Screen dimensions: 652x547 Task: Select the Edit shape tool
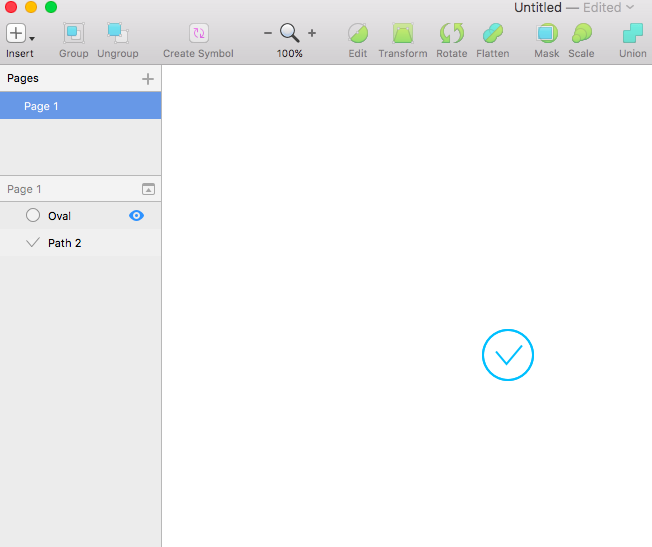tap(357, 33)
